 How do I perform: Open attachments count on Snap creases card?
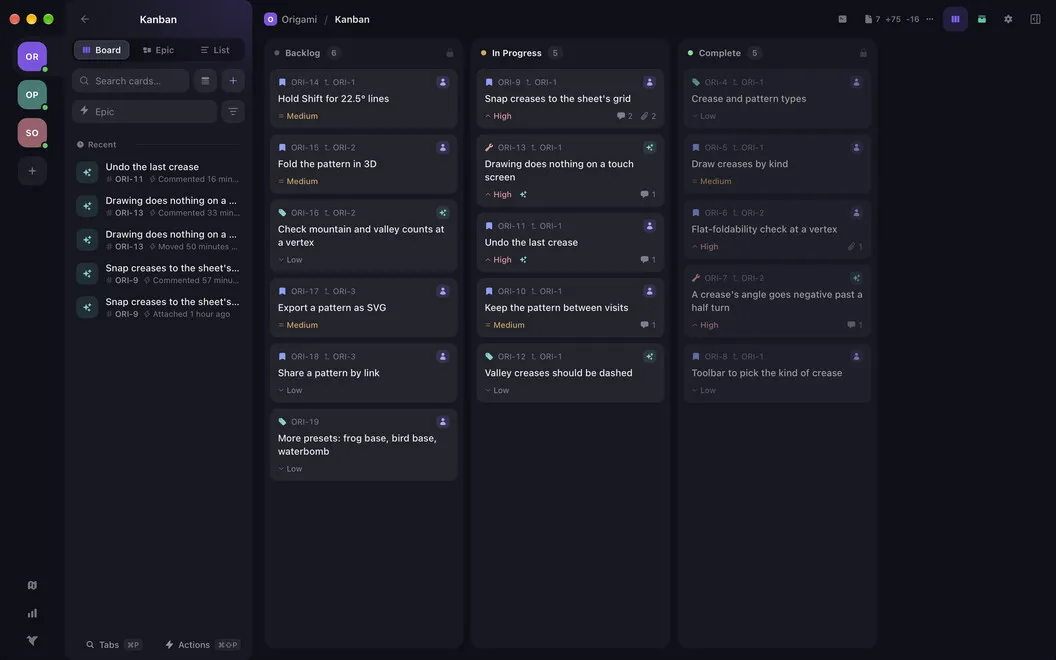pyautogui.click(x=649, y=116)
